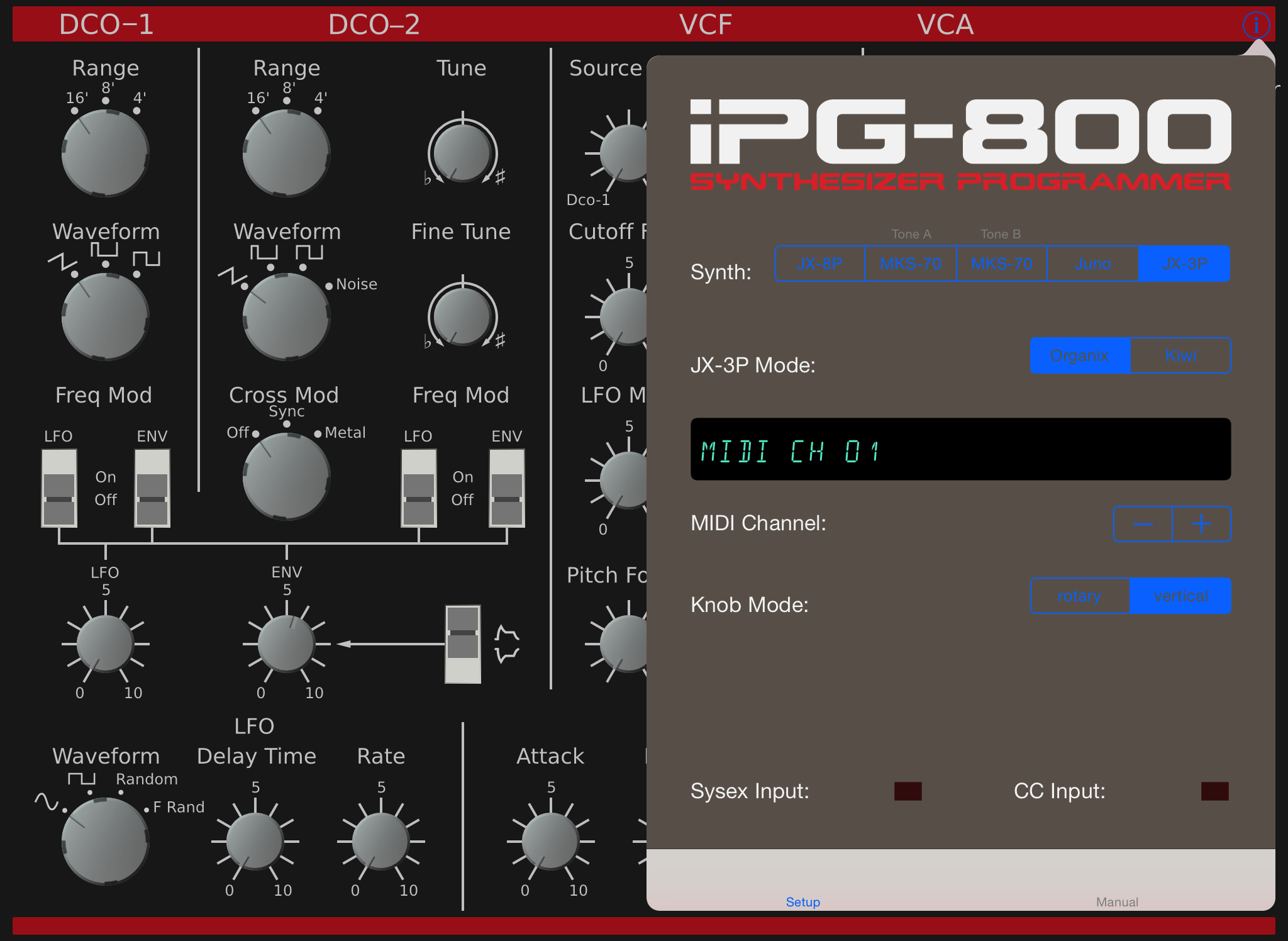Click the LFO Waveform selector knob

(105, 841)
